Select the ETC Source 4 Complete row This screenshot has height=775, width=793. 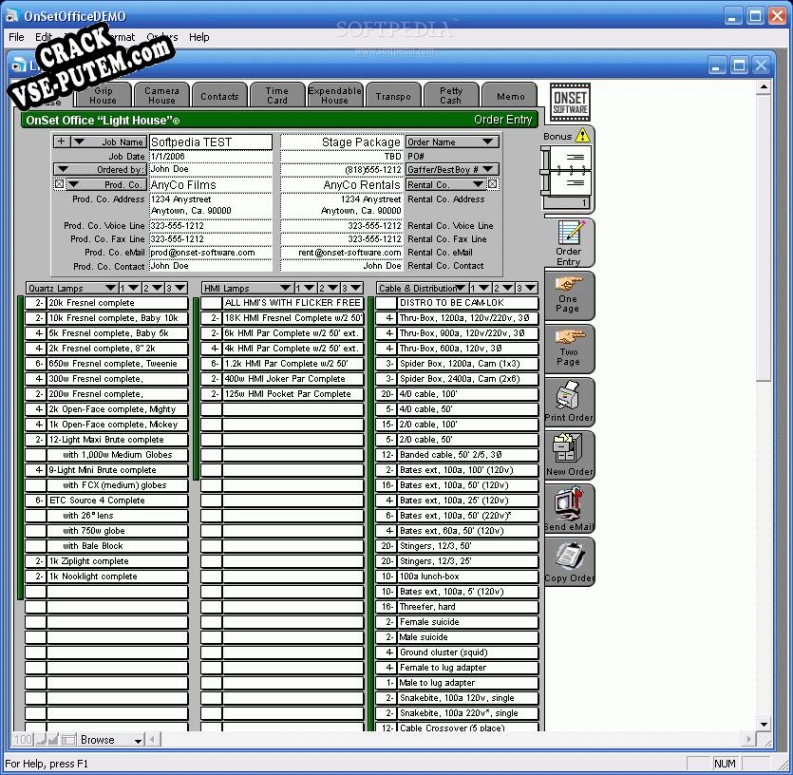107,500
